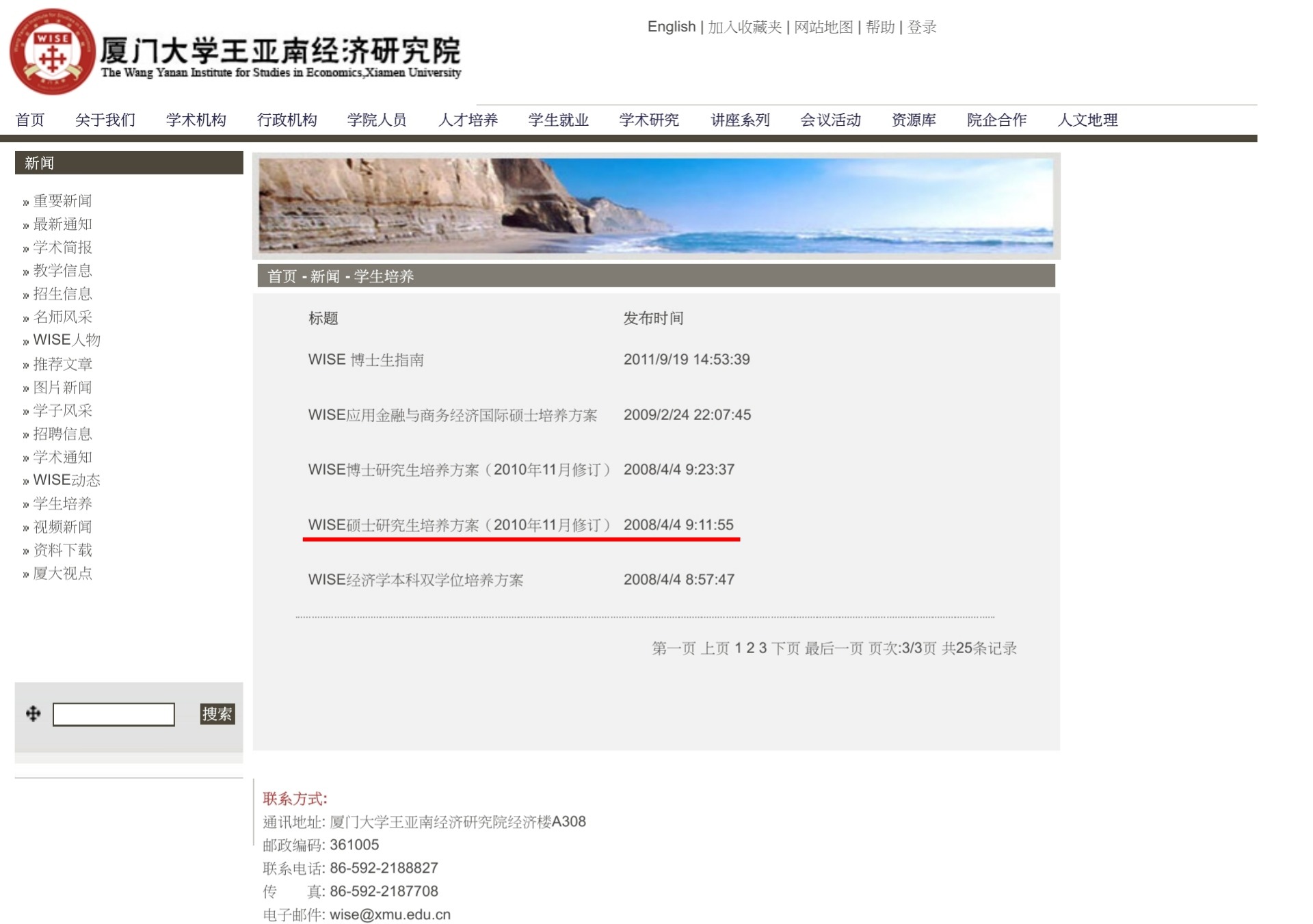The width and height of the screenshot is (1313, 924).
Task: Click publish time 2009/2/24 22:07:45
Action: (x=687, y=415)
